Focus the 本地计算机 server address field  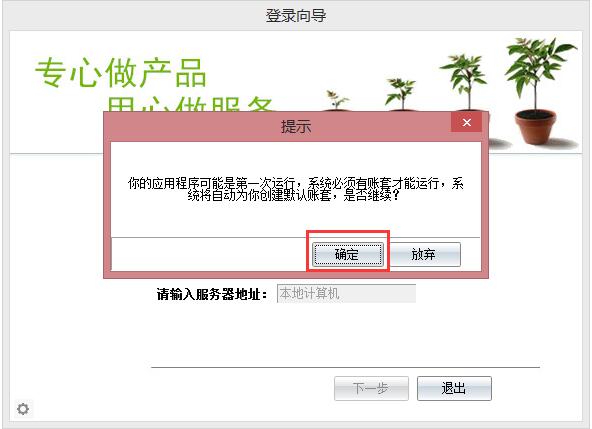[346, 293]
